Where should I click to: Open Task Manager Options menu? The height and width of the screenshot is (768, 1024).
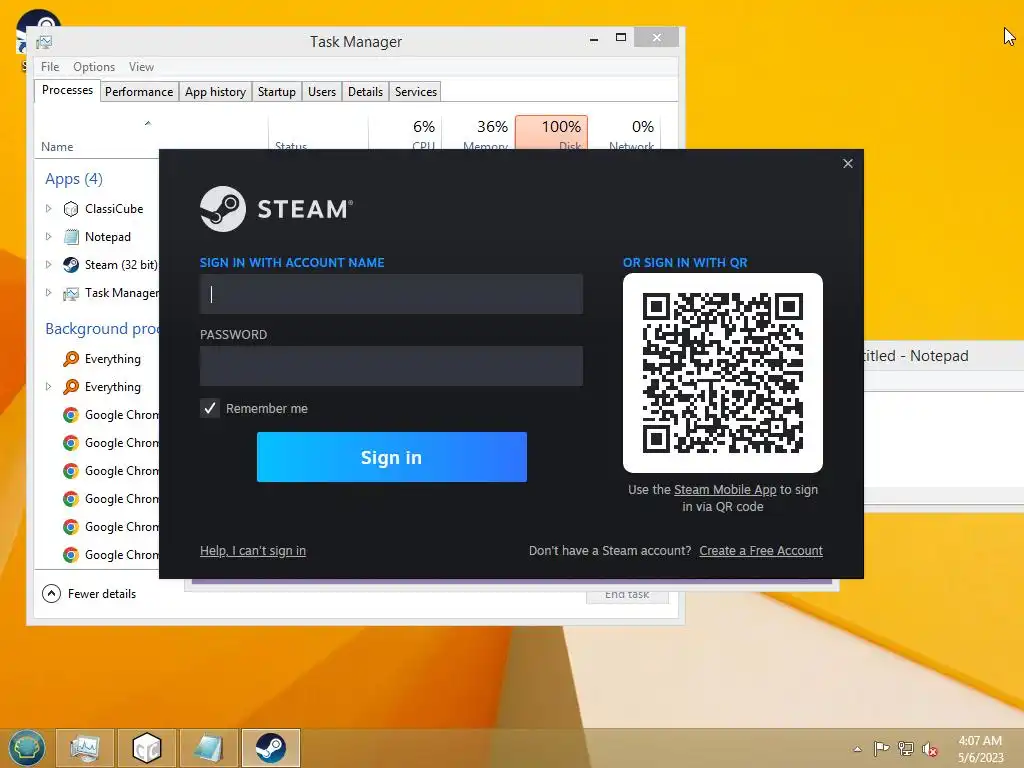coord(93,67)
